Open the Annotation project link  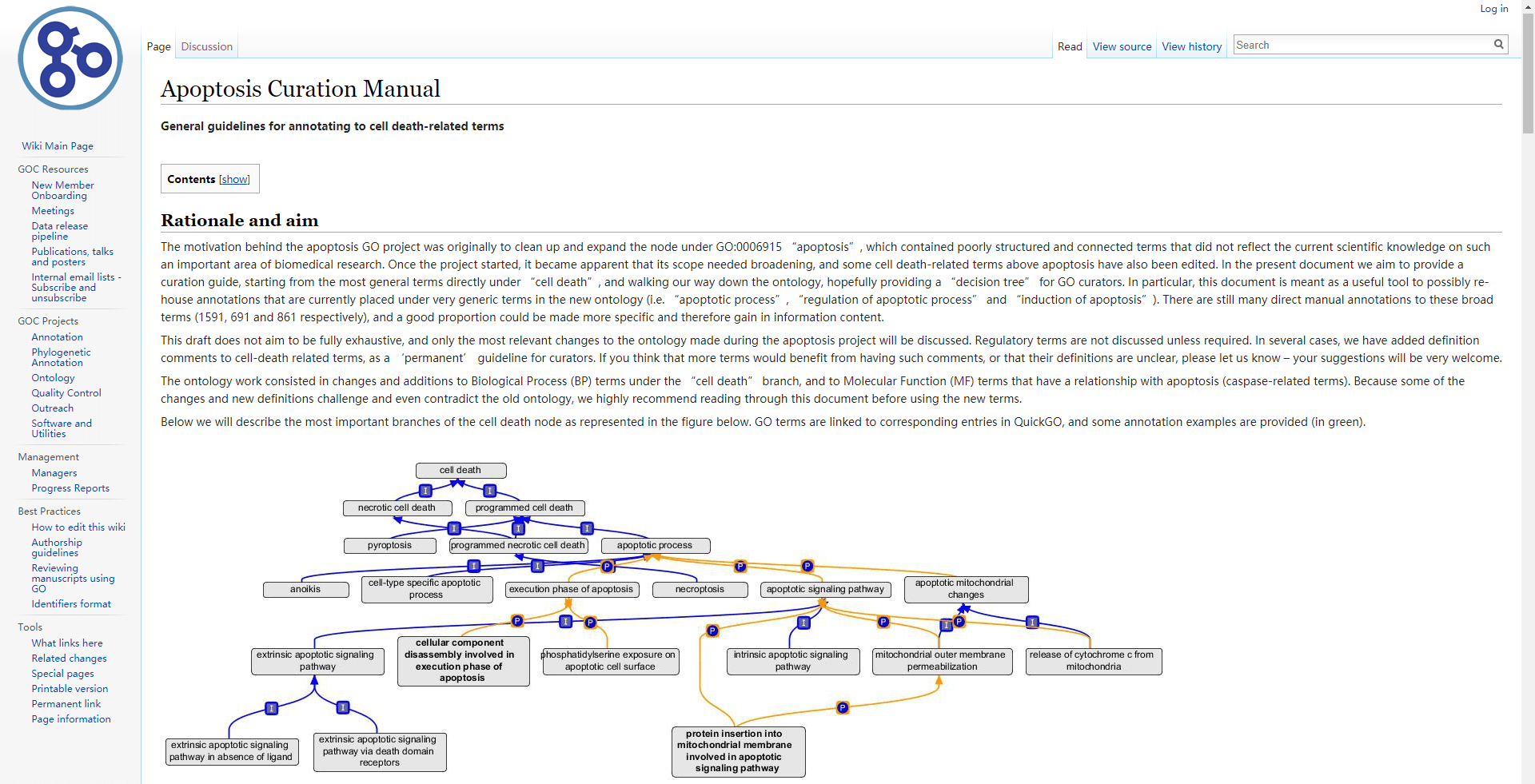[x=57, y=337]
